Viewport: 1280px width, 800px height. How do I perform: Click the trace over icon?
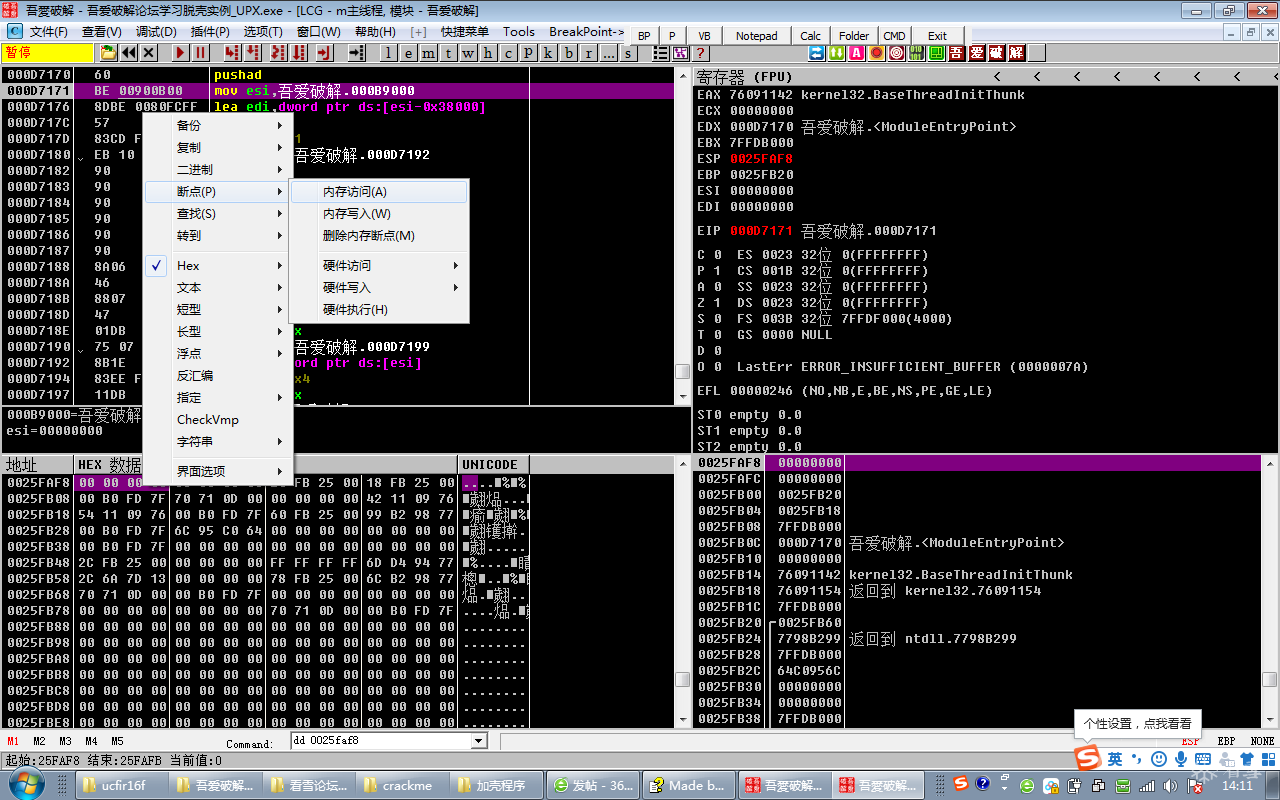pyautogui.click(x=298, y=52)
